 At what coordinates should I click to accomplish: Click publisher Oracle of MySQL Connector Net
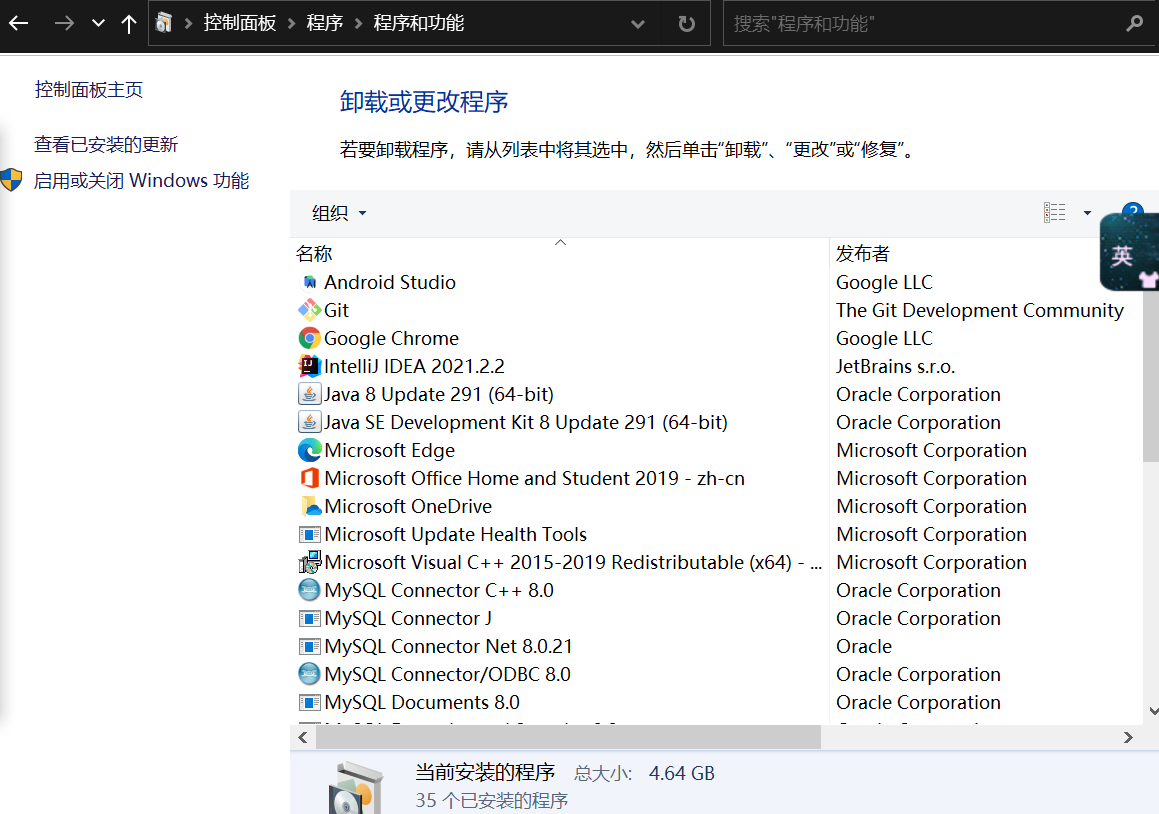coord(864,646)
